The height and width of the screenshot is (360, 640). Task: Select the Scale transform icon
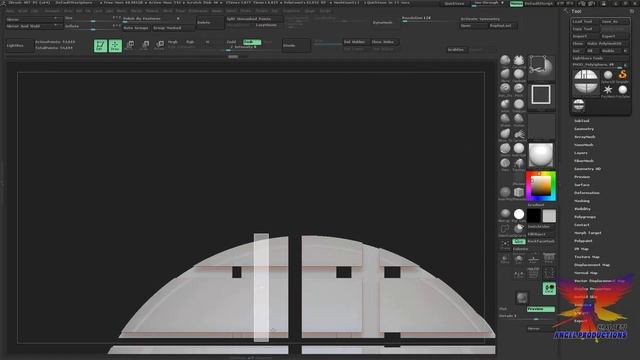click(x=145, y=45)
